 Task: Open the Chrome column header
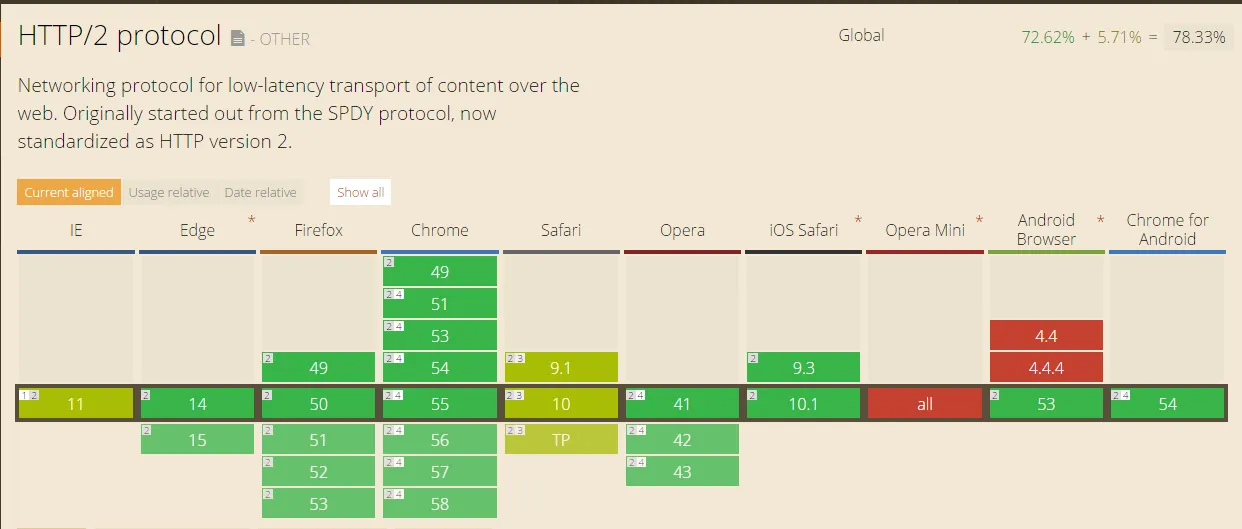440,230
